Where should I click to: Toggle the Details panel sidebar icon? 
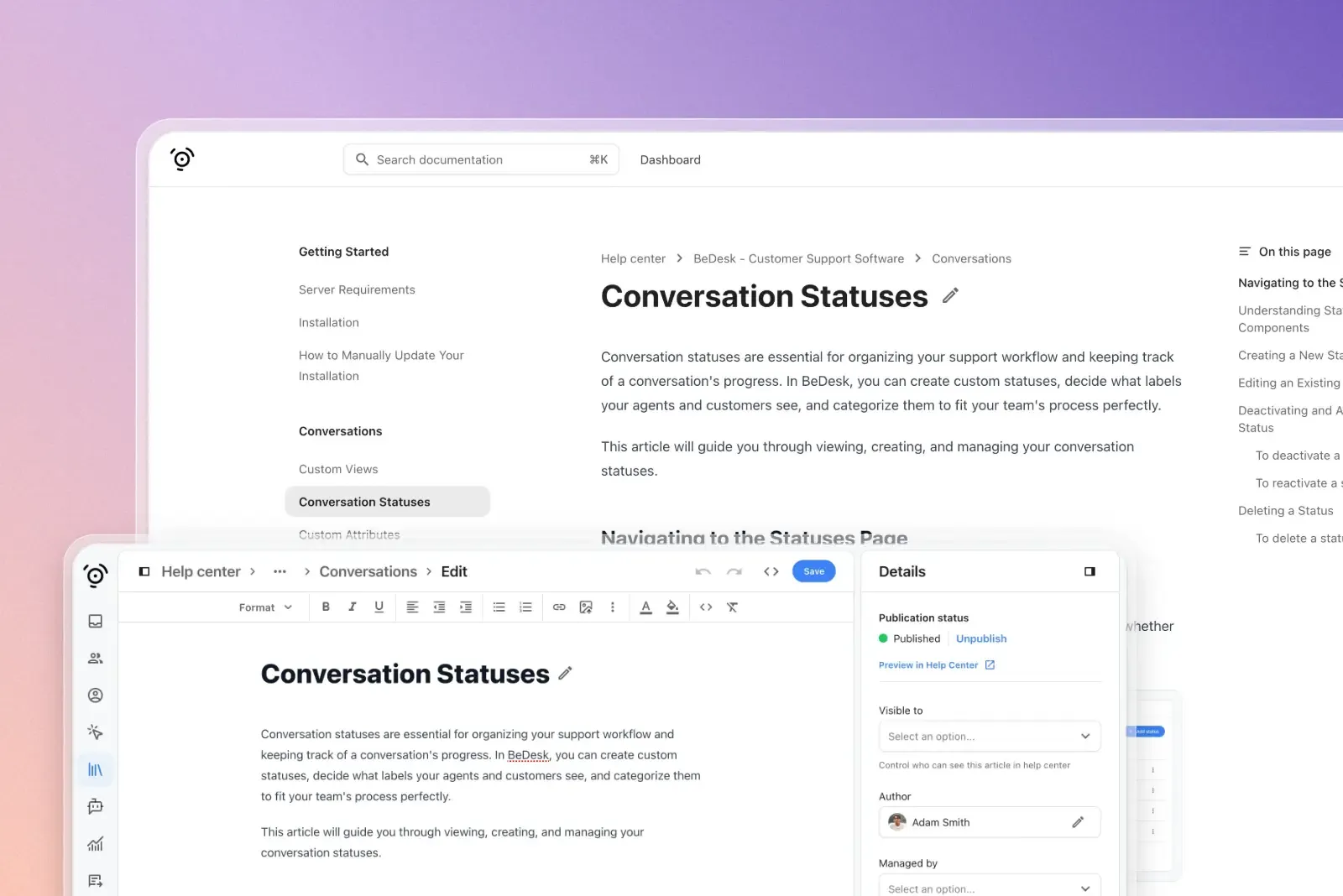(x=1090, y=572)
